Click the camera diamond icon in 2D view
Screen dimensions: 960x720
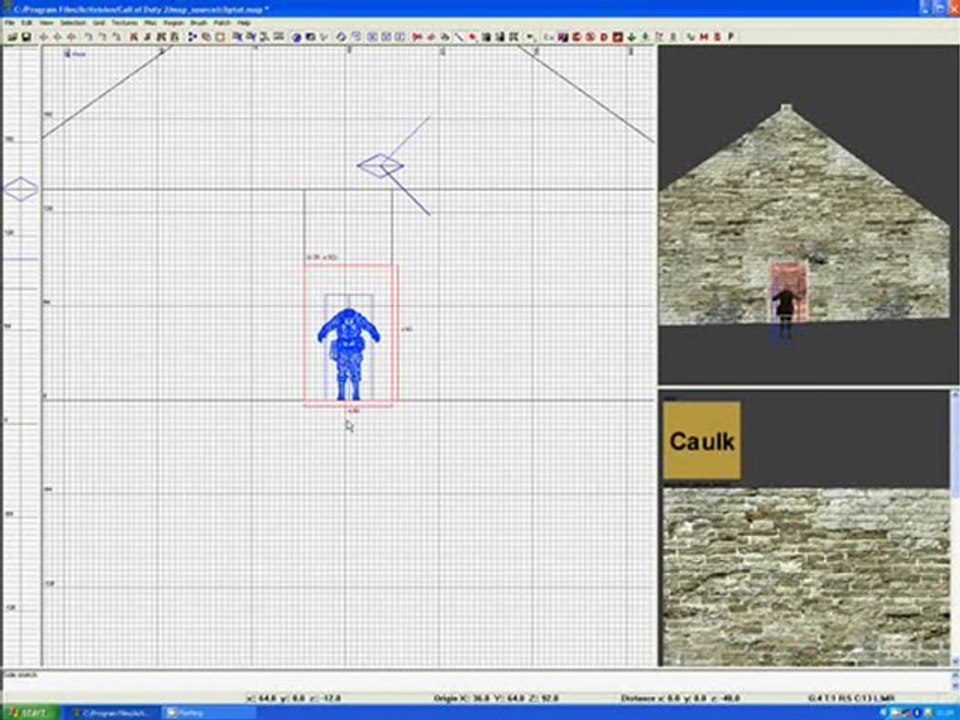tap(380, 165)
